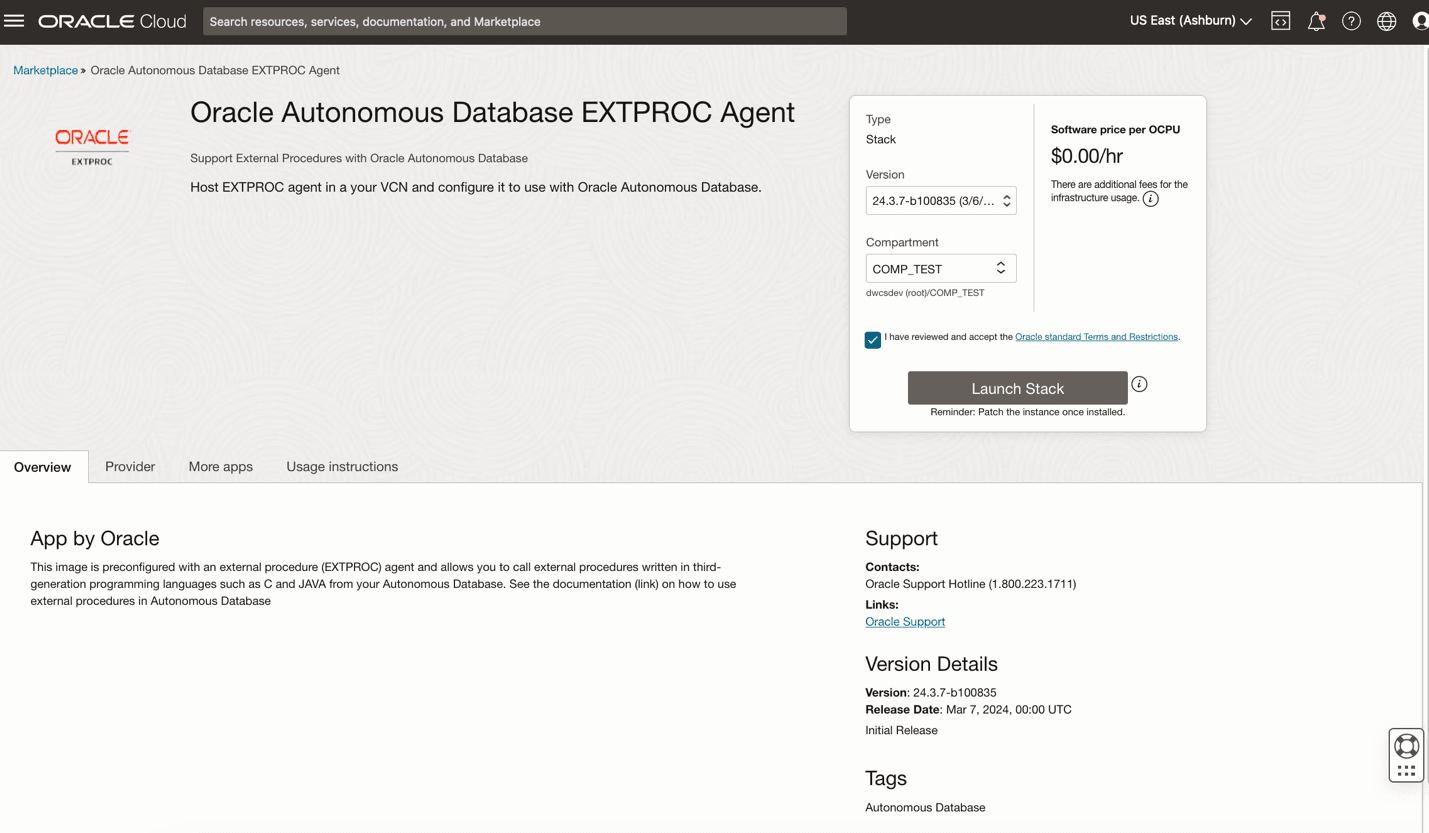Screen dimensions: 1429x833
Task: Open the notifications bell
Action: (1316, 20)
